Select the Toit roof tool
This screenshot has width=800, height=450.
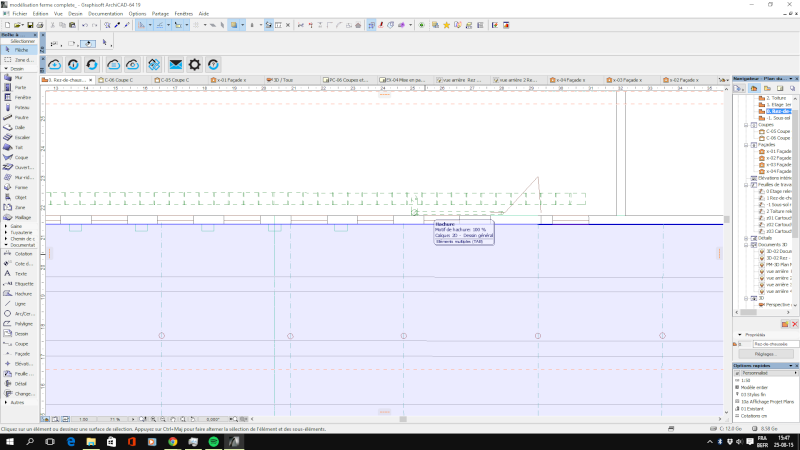click(19, 147)
